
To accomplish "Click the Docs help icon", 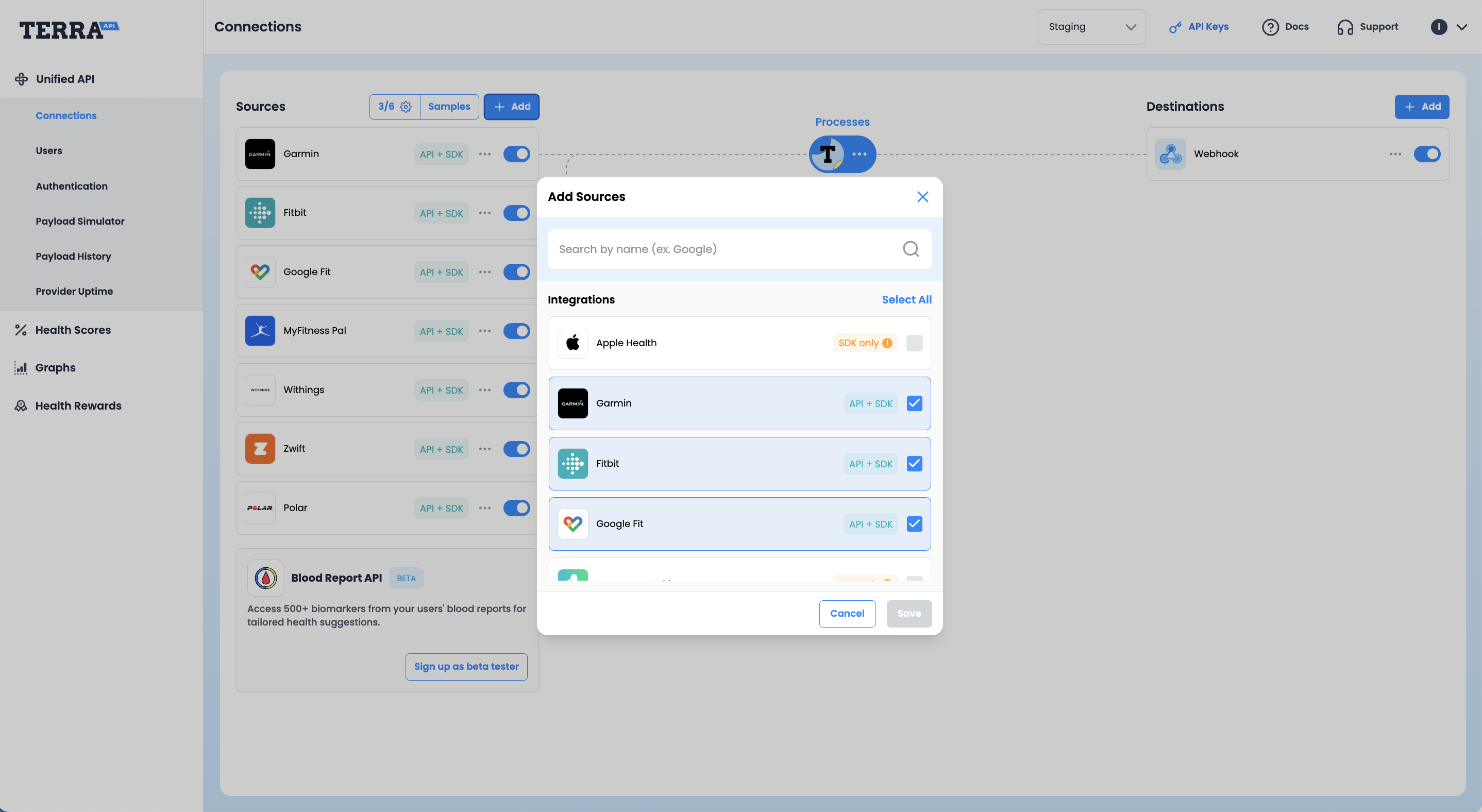I will pyautogui.click(x=1270, y=27).
